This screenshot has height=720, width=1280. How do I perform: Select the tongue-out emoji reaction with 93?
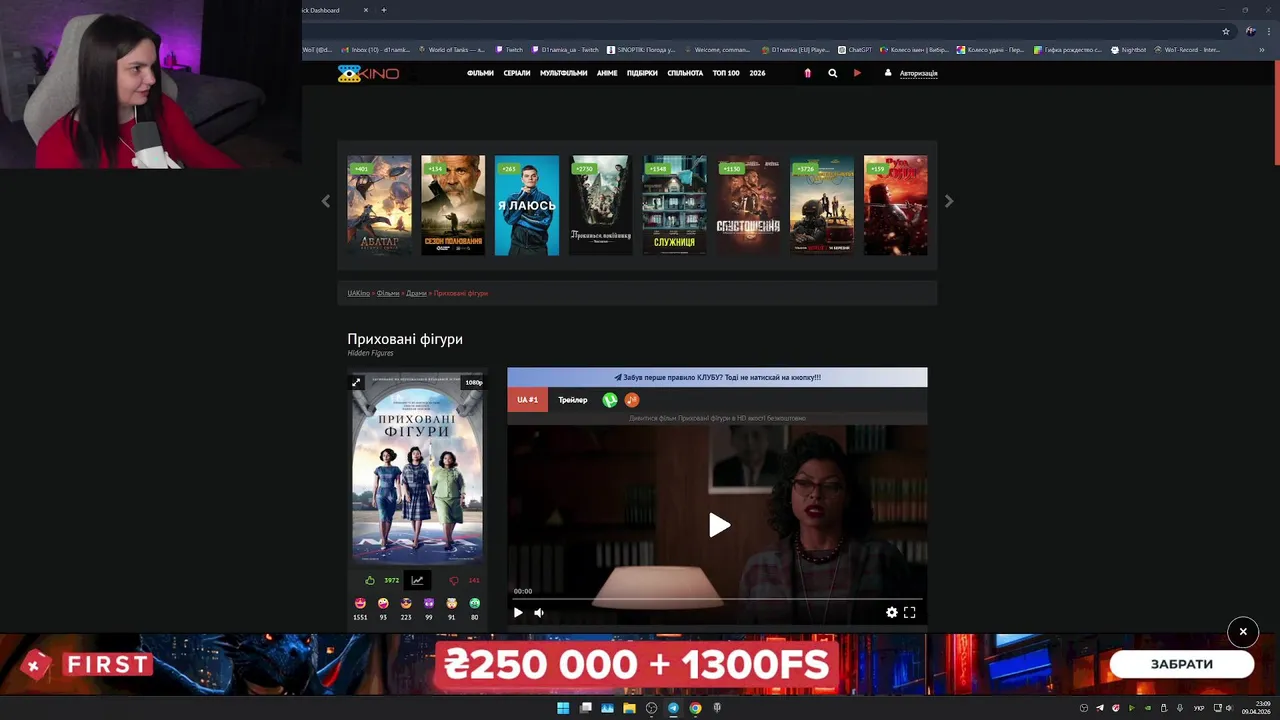pos(383,603)
